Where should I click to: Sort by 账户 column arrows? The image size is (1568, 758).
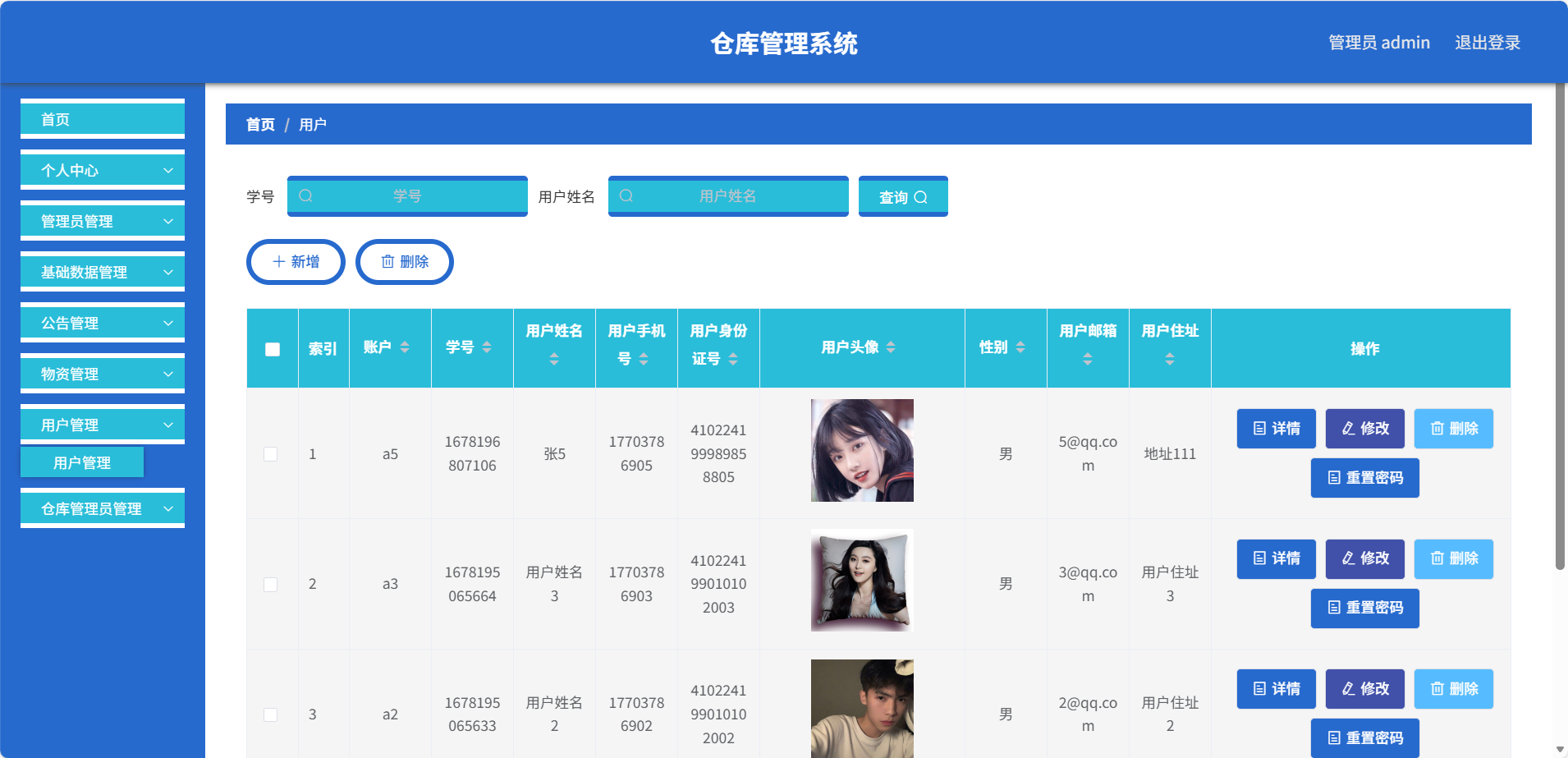tap(405, 347)
